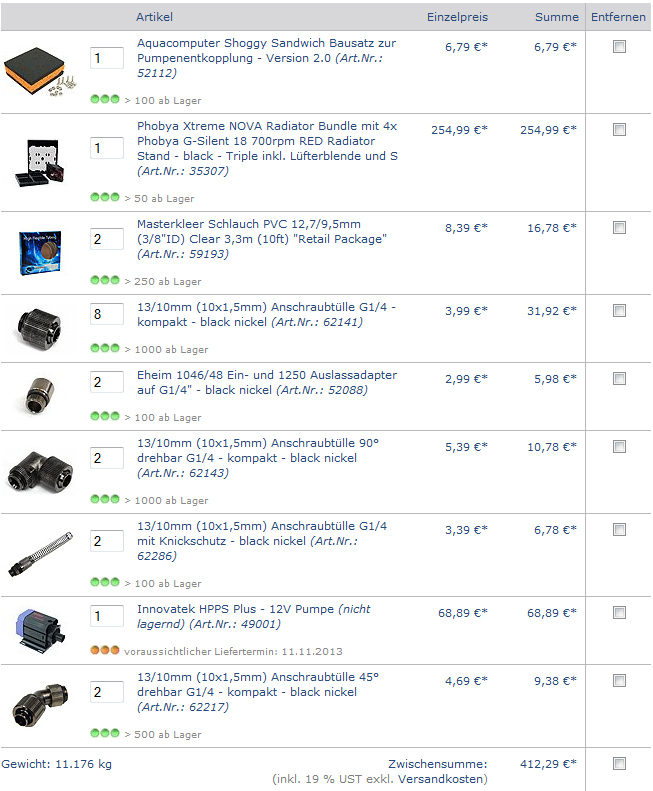
Task: Click the Artikel column header
Action: click(154, 17)
